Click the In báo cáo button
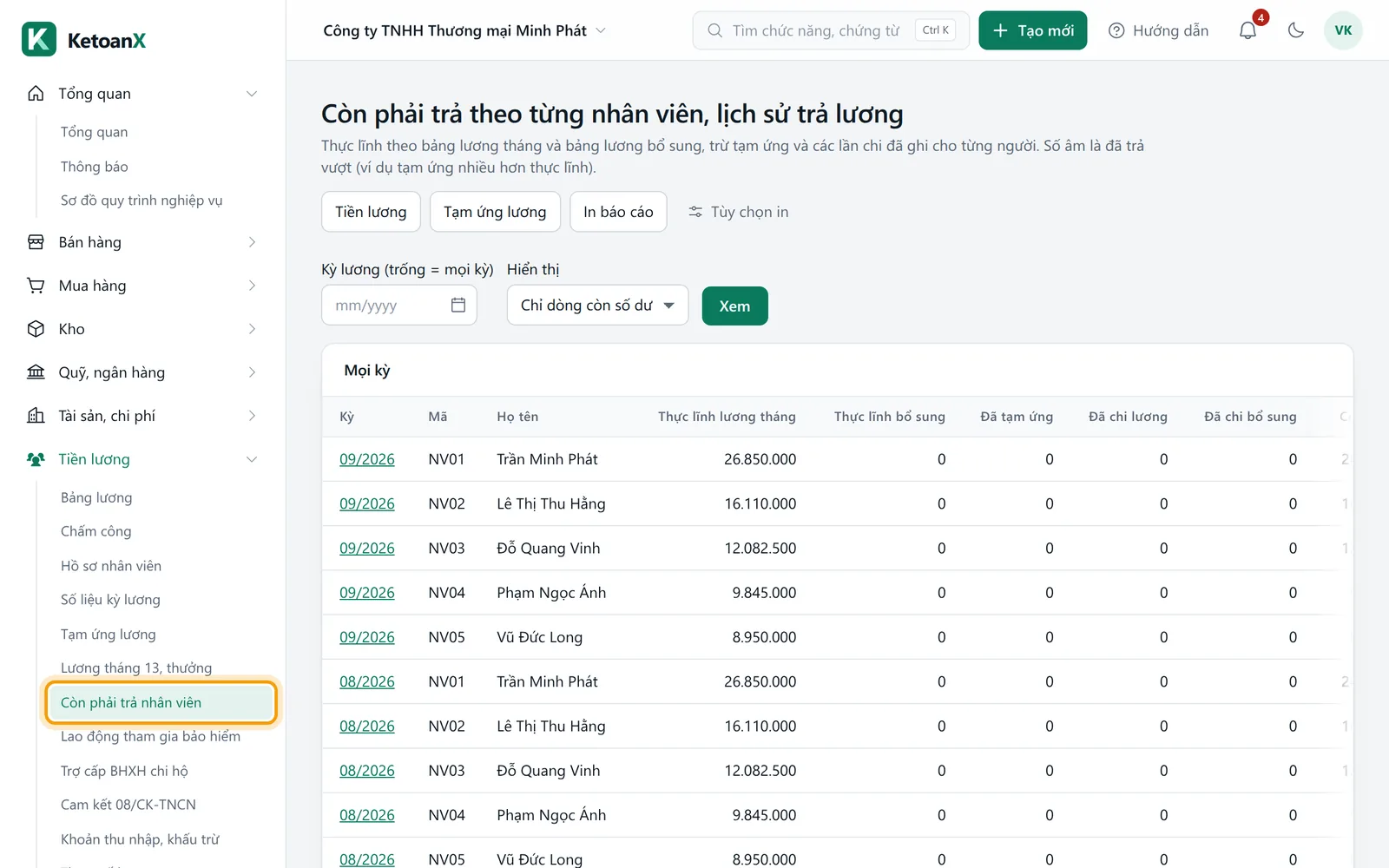This screenshot has width=1389, height=868. coord(618,212)
